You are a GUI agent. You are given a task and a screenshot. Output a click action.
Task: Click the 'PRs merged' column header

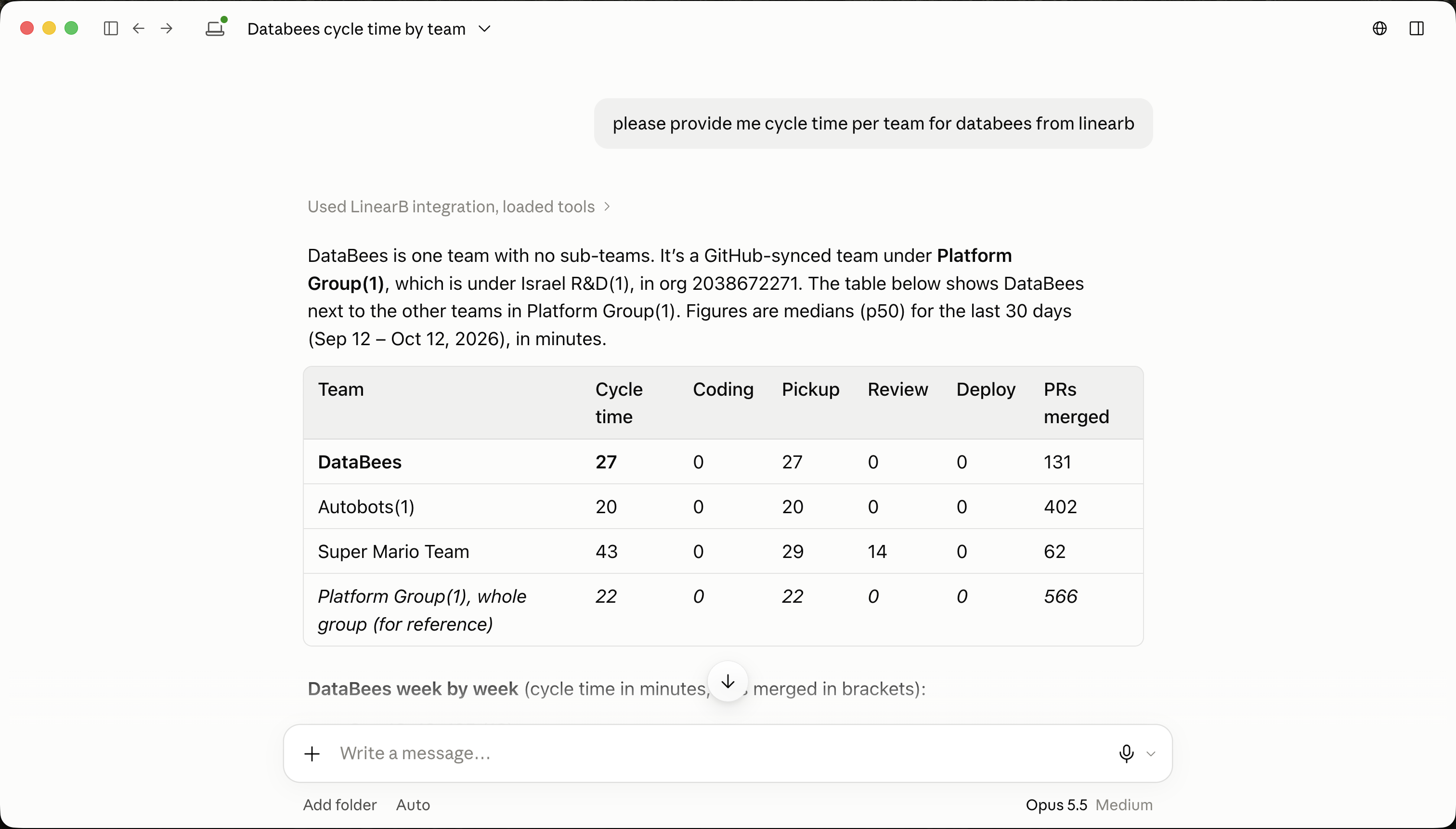tap(1076, 403)
